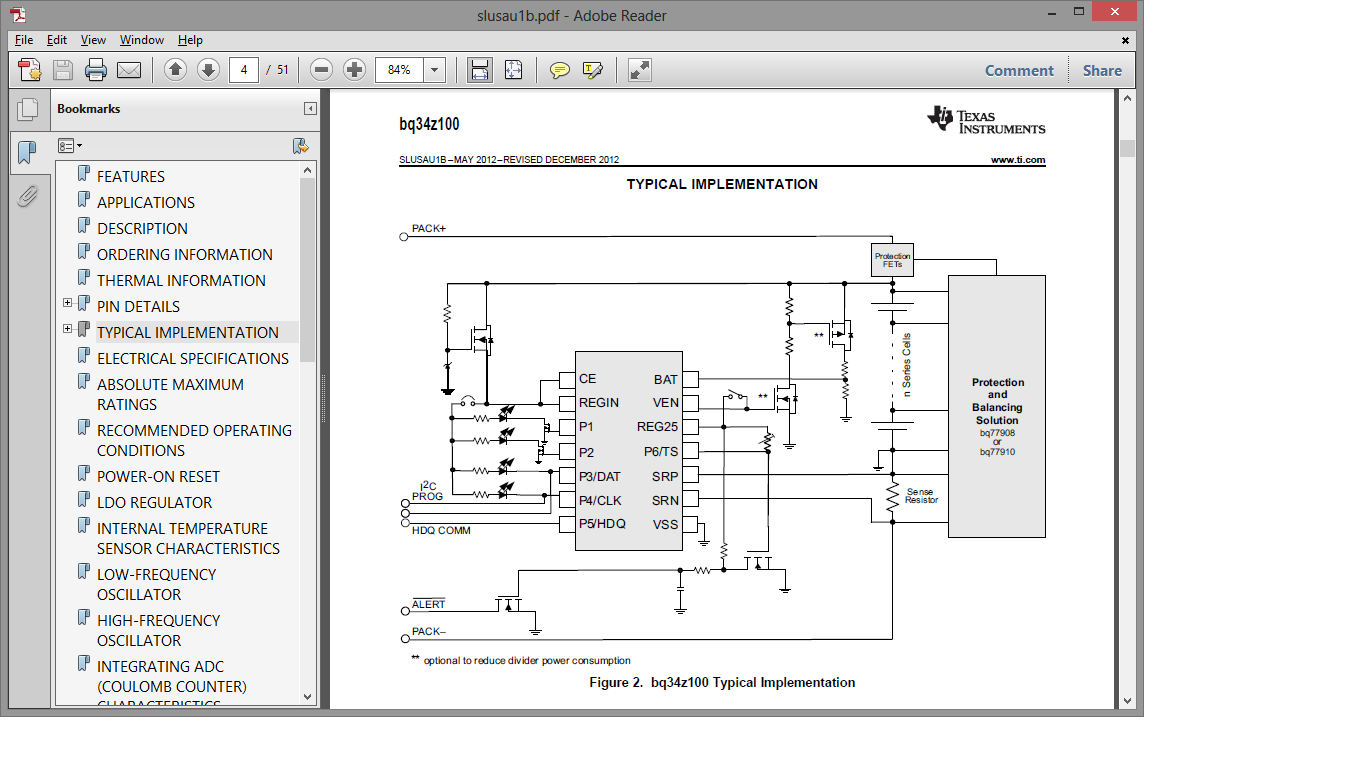The image size is (1366, 768).
Task: Expand the TYPICAL IMPLEMENTATION bookmark
Action: click(68, 329)
